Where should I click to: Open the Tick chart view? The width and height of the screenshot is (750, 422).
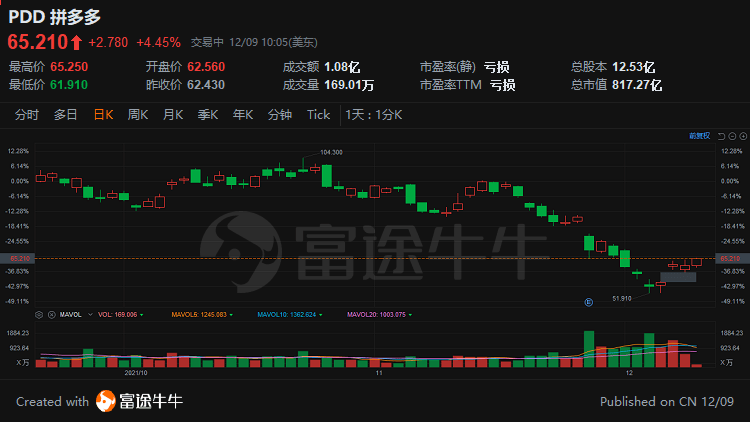tap(318, 115)
